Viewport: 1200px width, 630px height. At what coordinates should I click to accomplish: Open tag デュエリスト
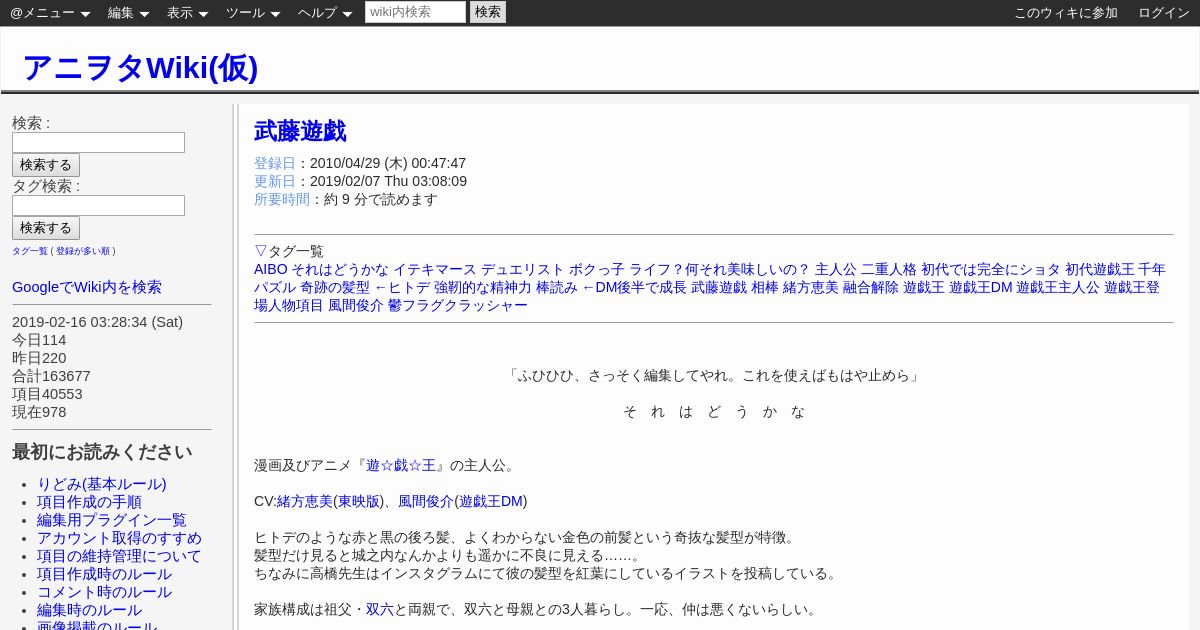point(523,269)
